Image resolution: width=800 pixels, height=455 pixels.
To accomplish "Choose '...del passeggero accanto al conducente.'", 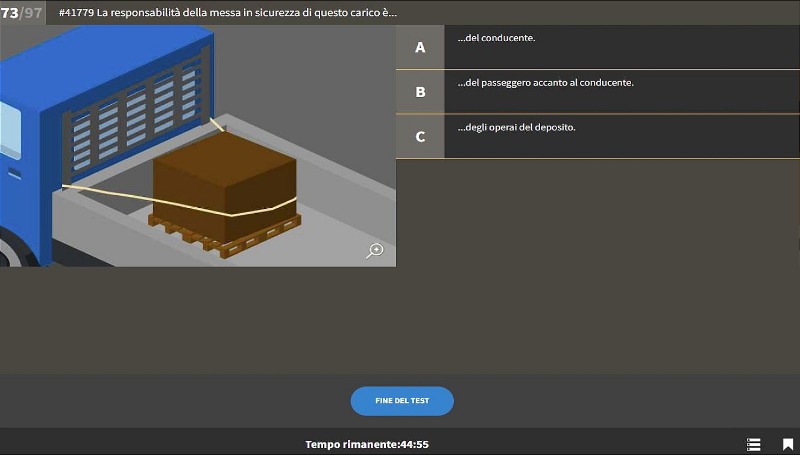I will tap(545, 83).
